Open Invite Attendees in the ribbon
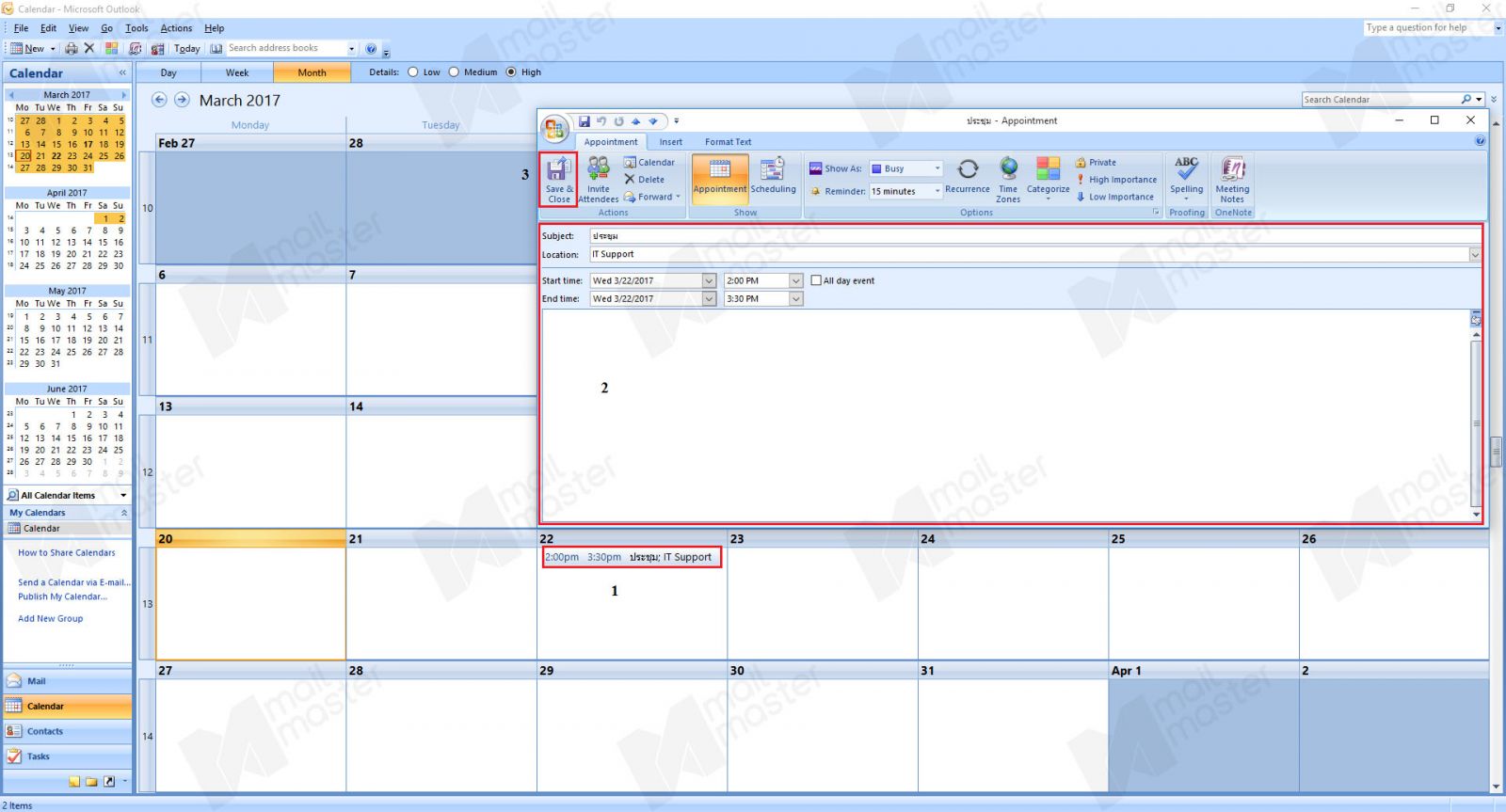Image resolution: width=1506 pixels, height=812 pixels. [x=599, y=180]
